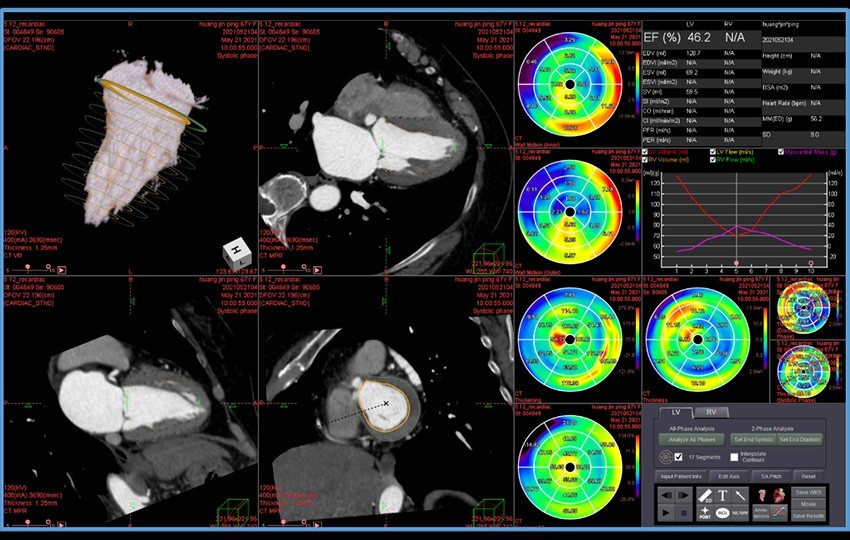
Task: Choose the arrow pointer tool
Action: tap(740, 495)
